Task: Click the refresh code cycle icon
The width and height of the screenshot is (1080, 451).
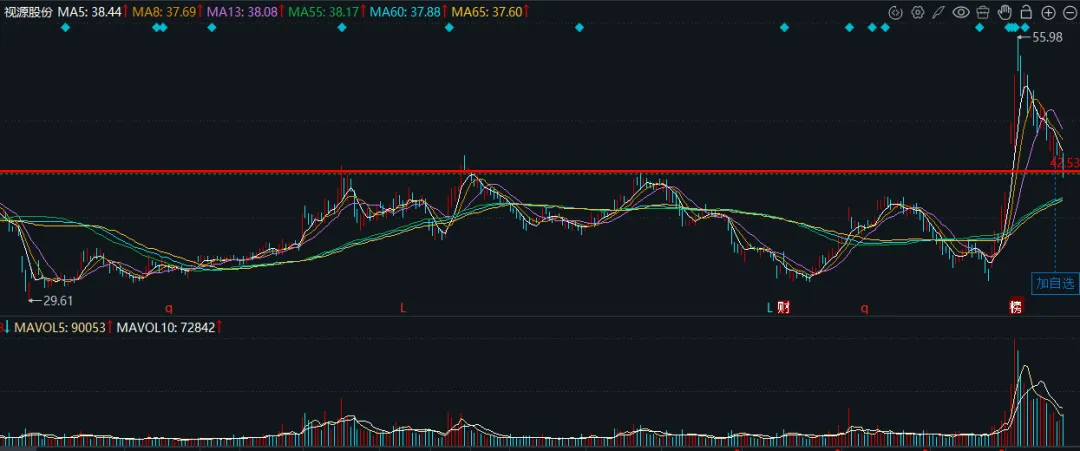Action: click(x=895, y=12)
